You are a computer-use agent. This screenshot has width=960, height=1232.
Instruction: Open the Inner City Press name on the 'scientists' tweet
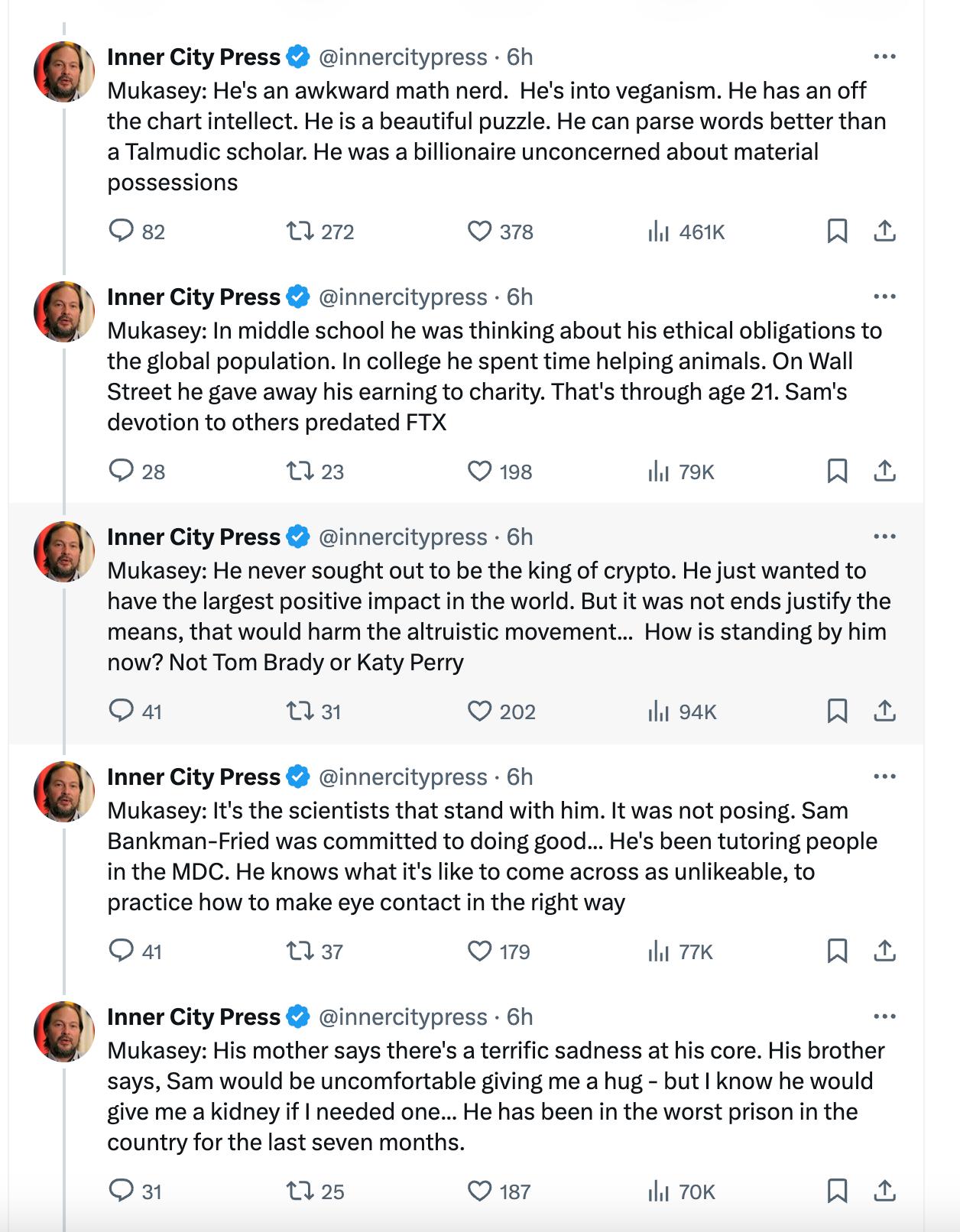click(193, 776)
